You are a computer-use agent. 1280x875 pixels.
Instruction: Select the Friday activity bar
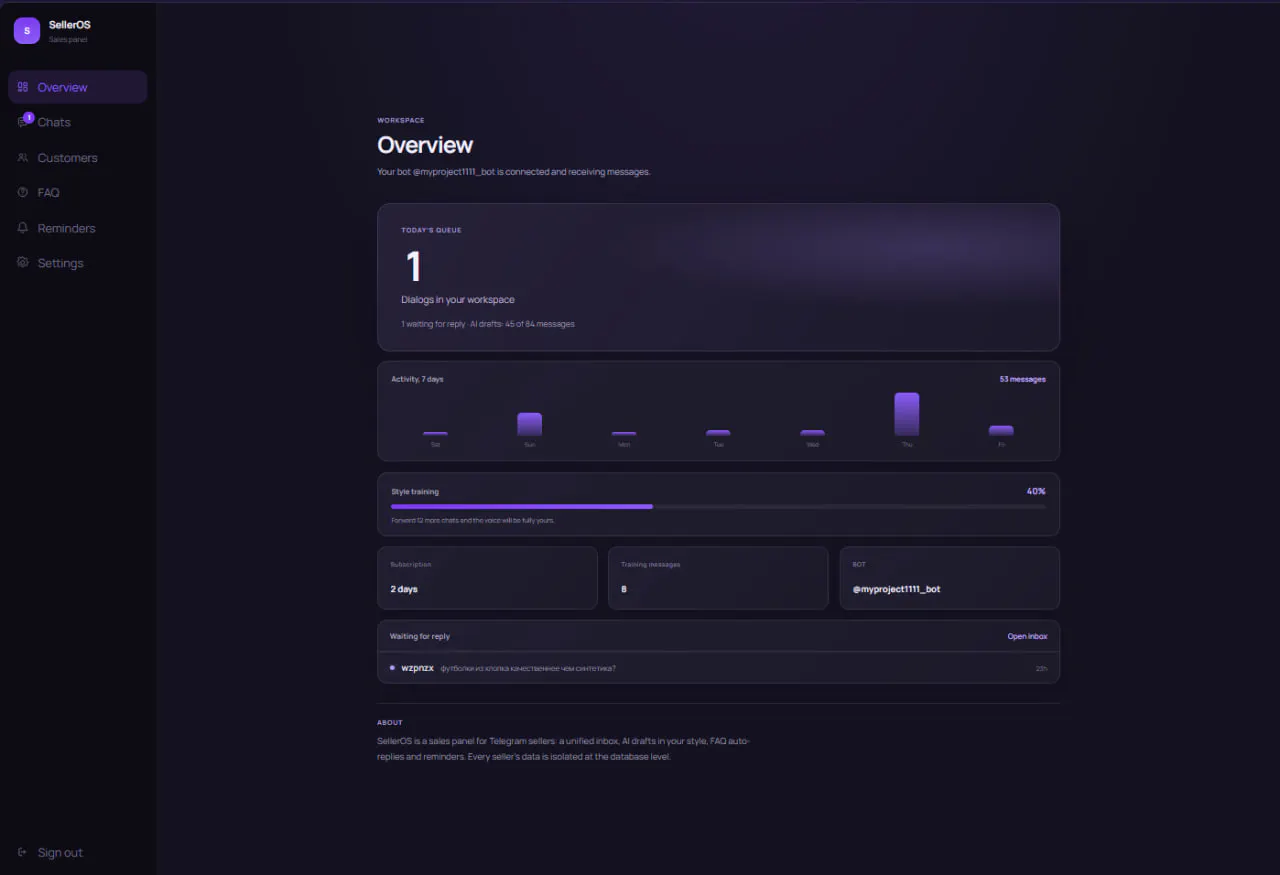pos(1001,430)
